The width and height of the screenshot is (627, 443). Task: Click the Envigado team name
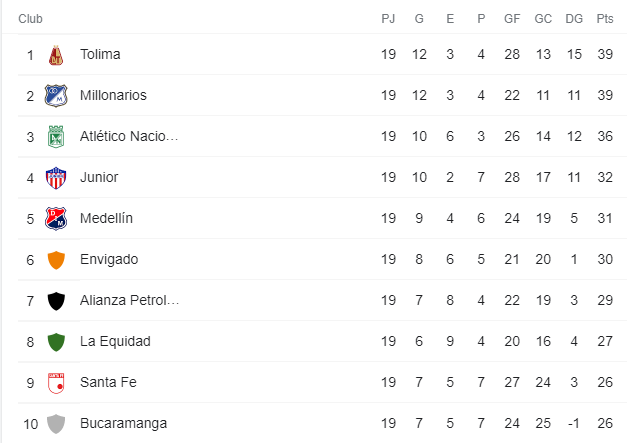109,259
